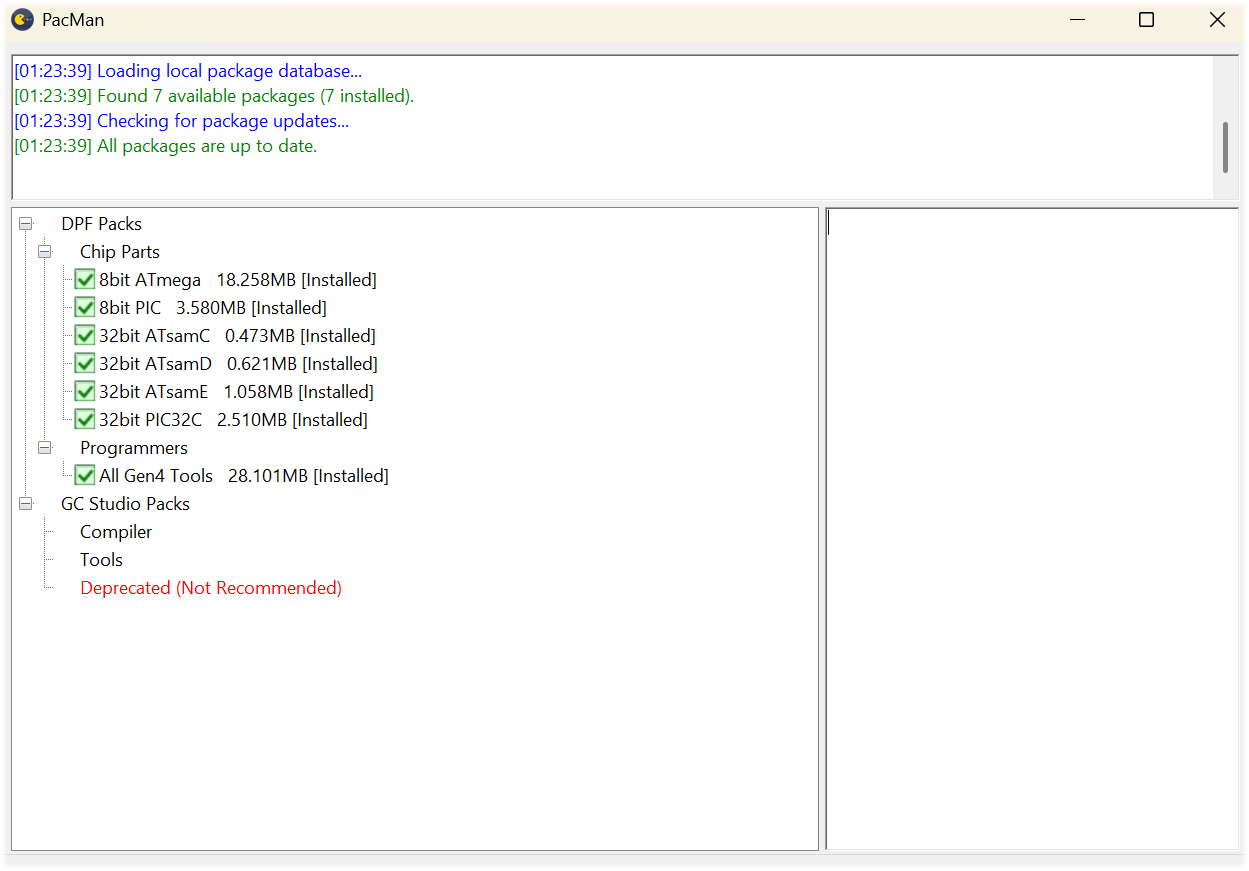Select the All Gen4 Tools label

click(156, 476)
